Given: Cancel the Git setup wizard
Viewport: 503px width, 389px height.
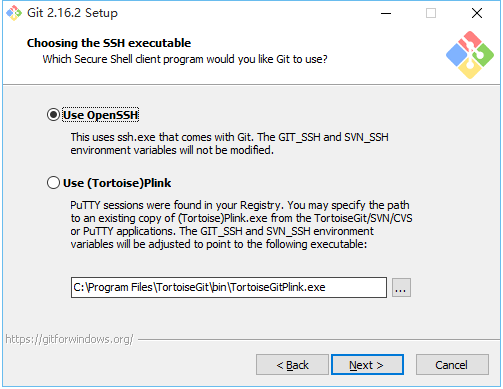Looking at the screenshot, I should [452, 365].
